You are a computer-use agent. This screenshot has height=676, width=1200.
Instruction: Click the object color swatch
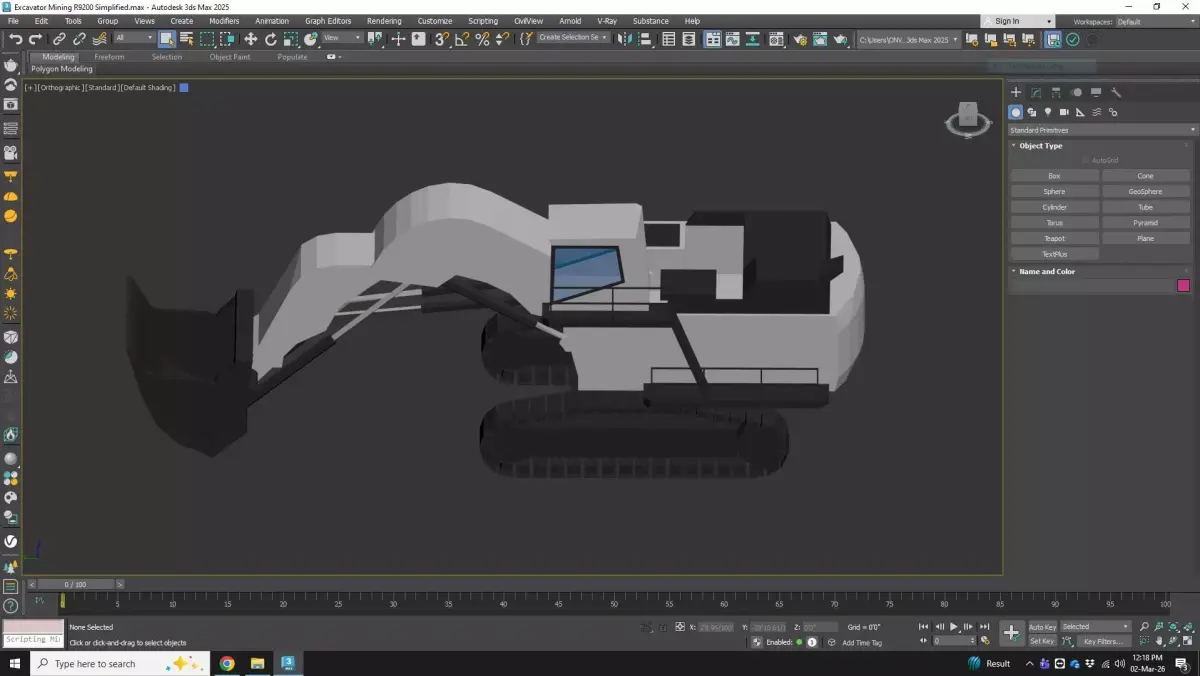click(x=1184, y=285)
